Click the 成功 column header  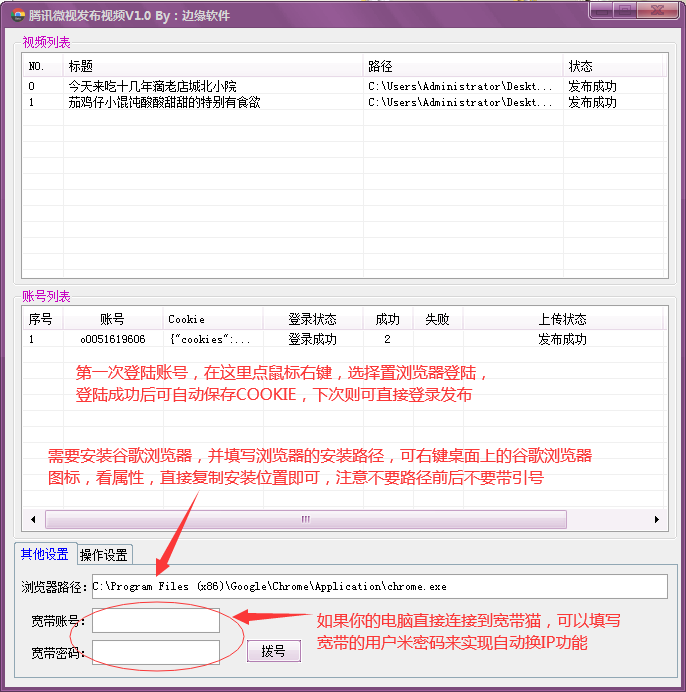click(388, 319)
